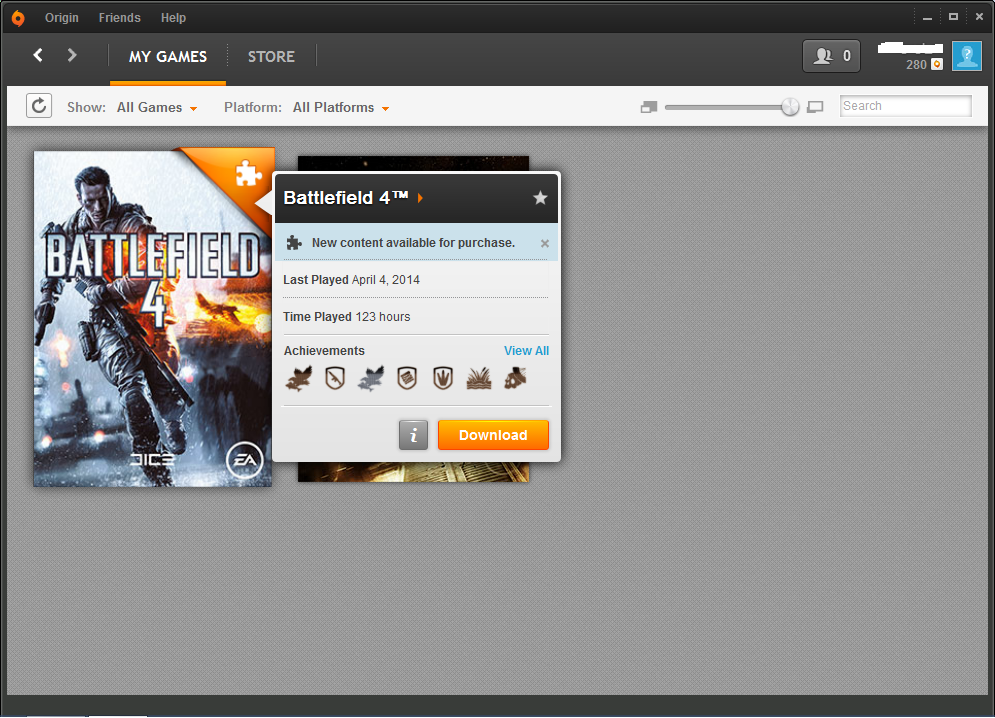Dismiss the new content notification
Image resolution: width=995 pixels, height=718 pixels.
(x=544, y=243)
